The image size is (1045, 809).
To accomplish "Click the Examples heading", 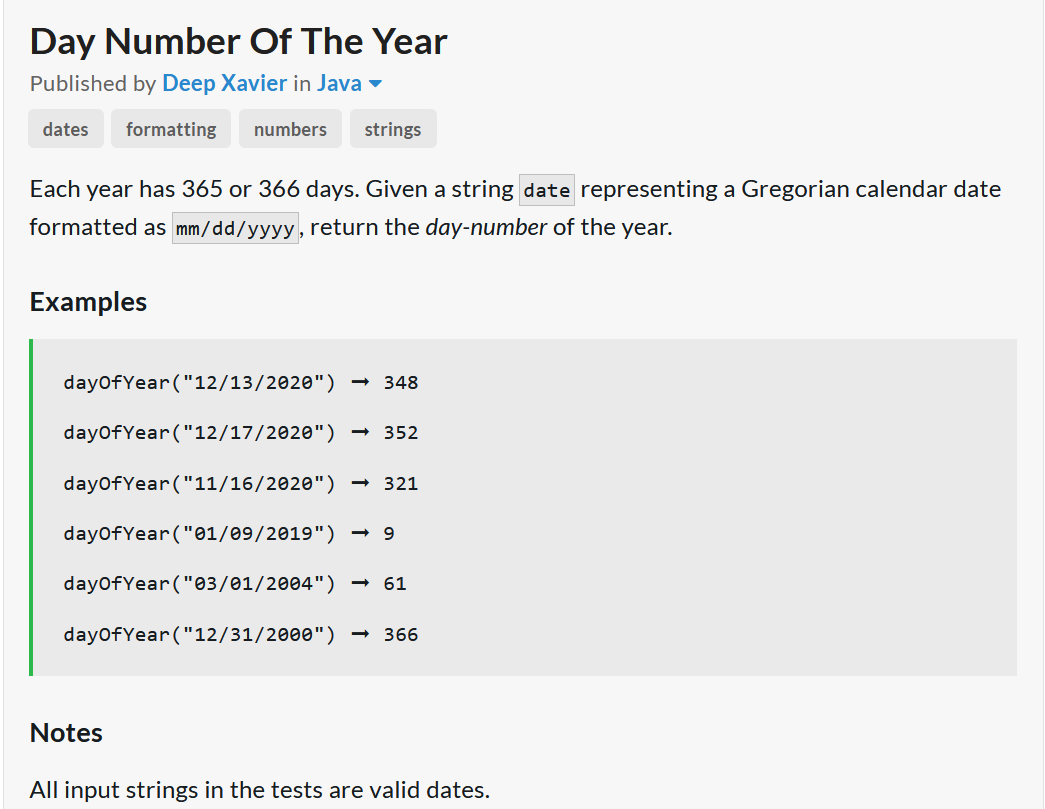I will (x=88, y=302).
